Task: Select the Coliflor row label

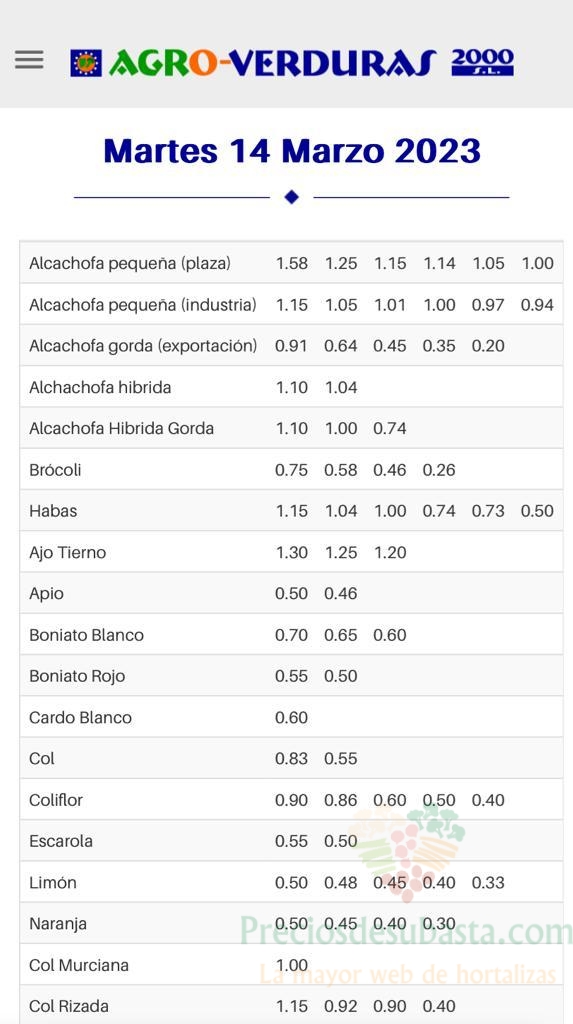Action: pyautogui.click(x=56, y=800)
